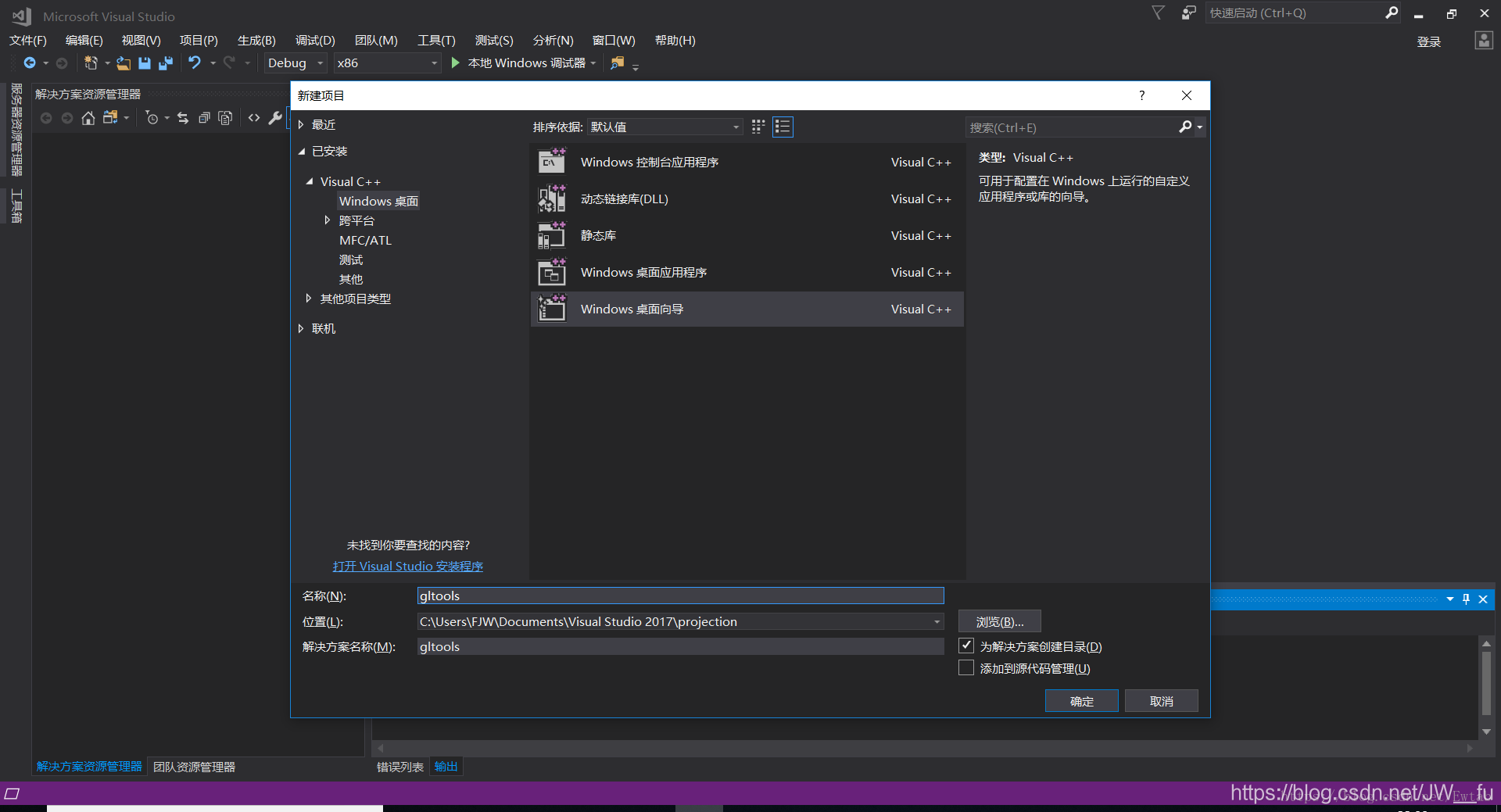Expand the 联机 tree node
Screen dimensions: 1501x812
(x=301, y=329)
